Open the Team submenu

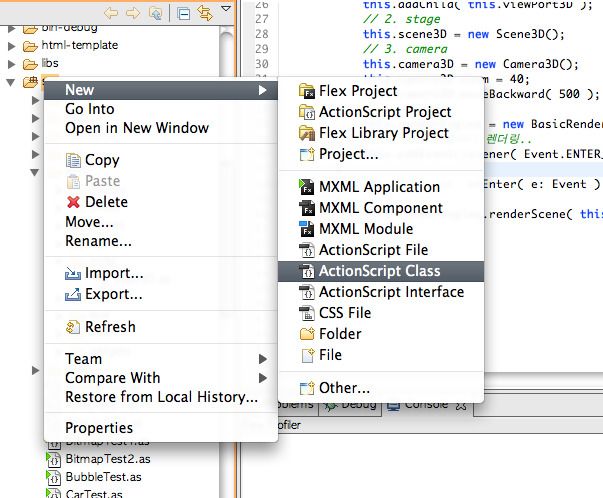coord(161,359)
